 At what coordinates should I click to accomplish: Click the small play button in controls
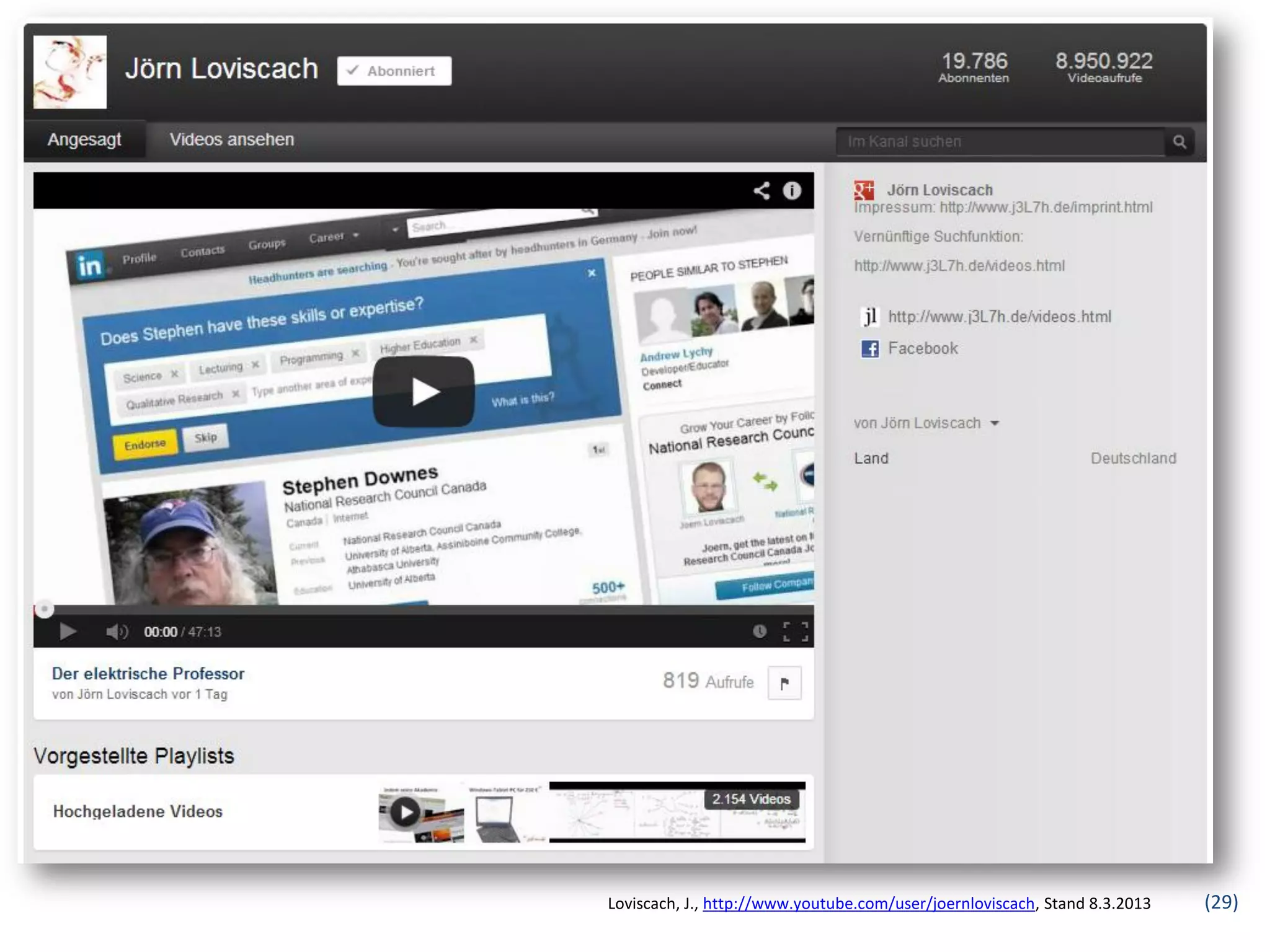(x=67, y=632)
